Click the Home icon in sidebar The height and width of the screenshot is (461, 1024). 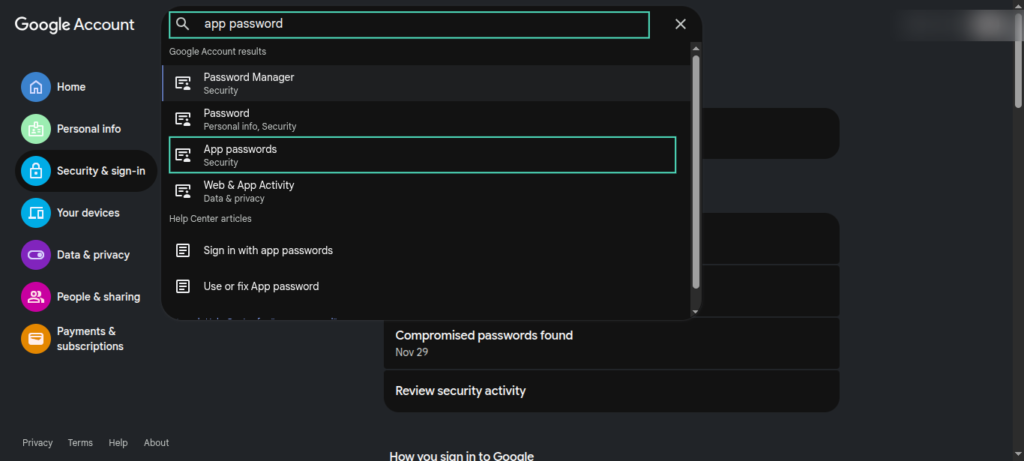pos(36,87)
